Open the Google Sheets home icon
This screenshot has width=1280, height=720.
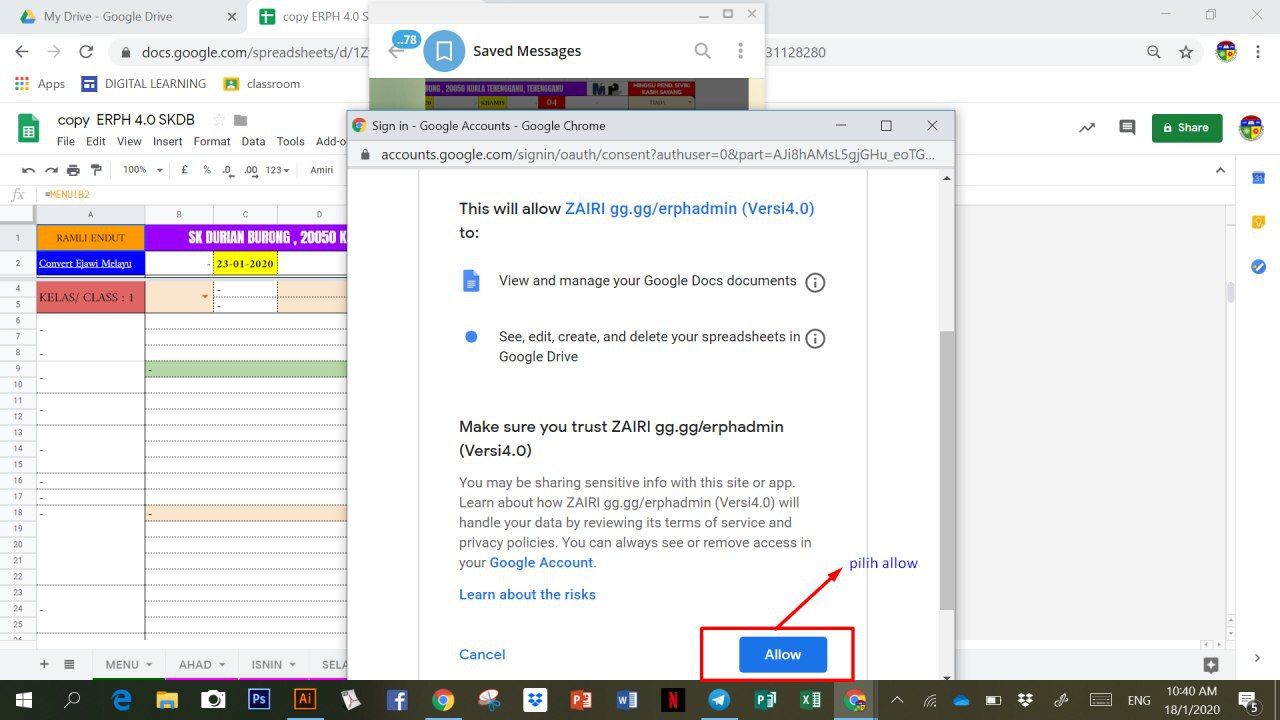point(29,128)
